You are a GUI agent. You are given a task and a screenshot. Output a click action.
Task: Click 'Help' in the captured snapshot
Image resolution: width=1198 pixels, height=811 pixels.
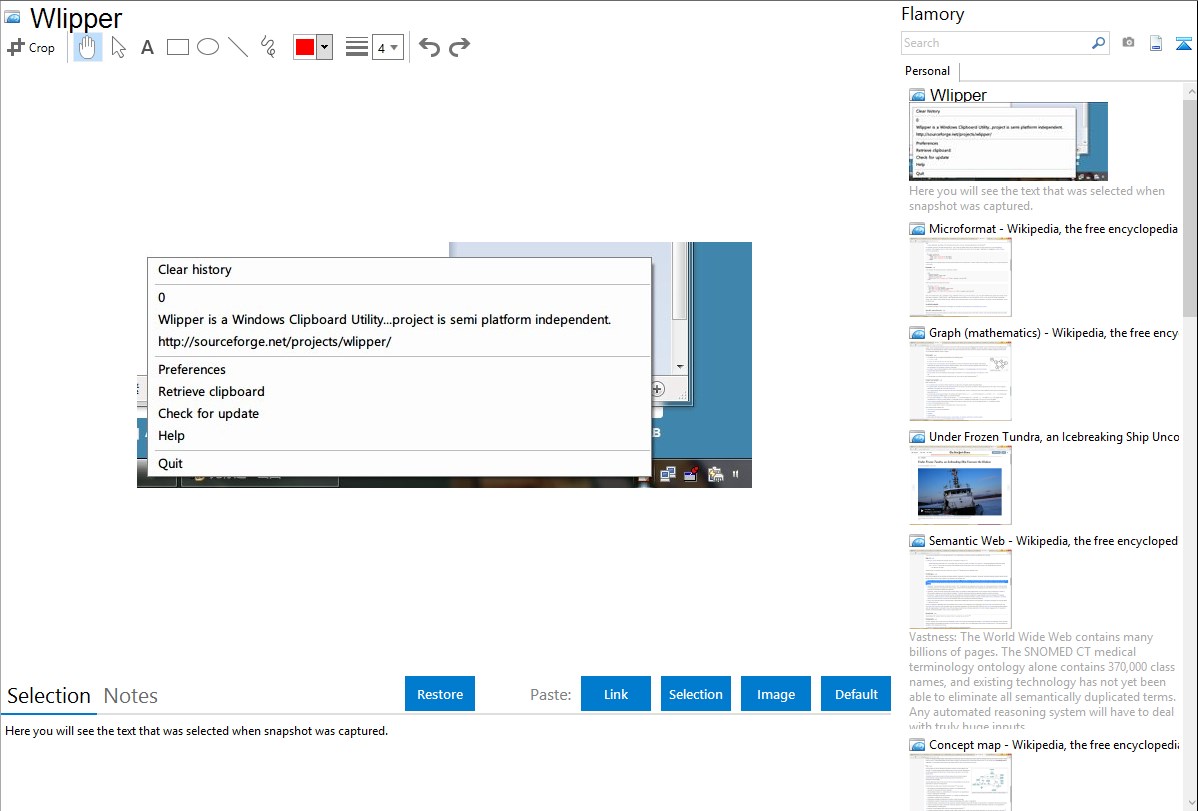coord(171,436)
